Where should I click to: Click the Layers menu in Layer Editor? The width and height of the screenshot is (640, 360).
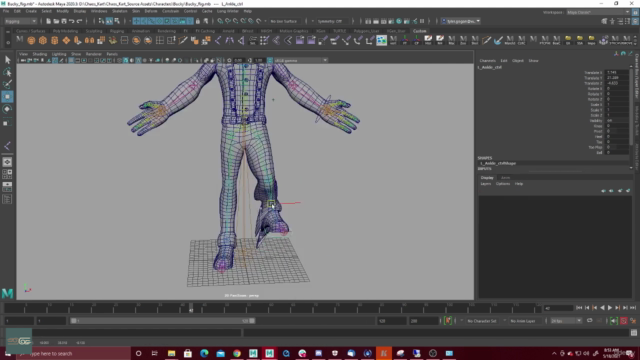(486, 184)
